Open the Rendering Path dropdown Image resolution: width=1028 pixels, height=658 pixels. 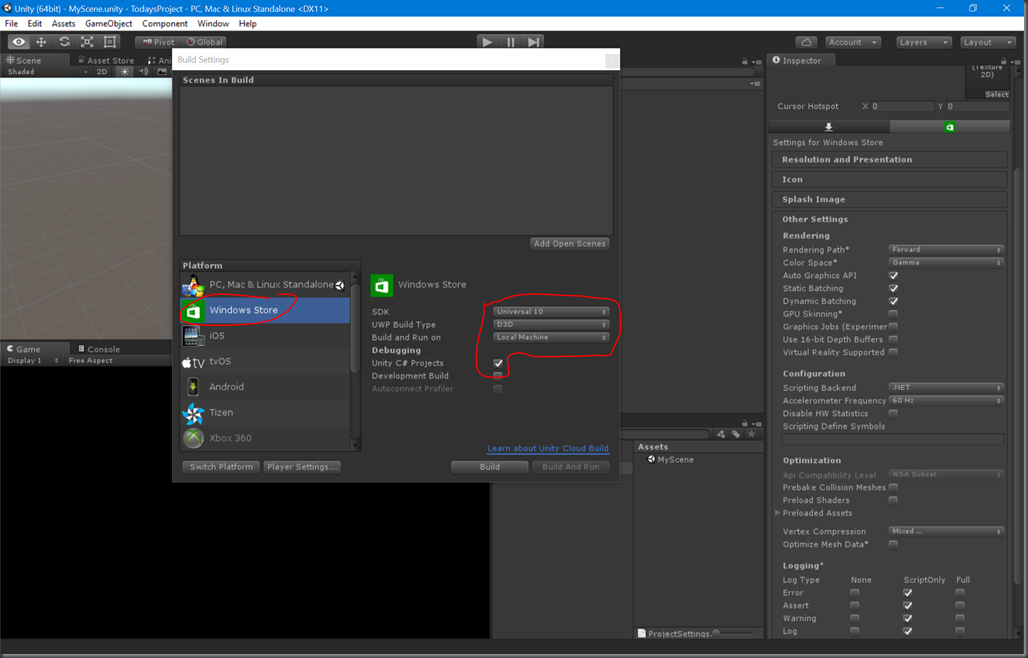coord(946,250)
